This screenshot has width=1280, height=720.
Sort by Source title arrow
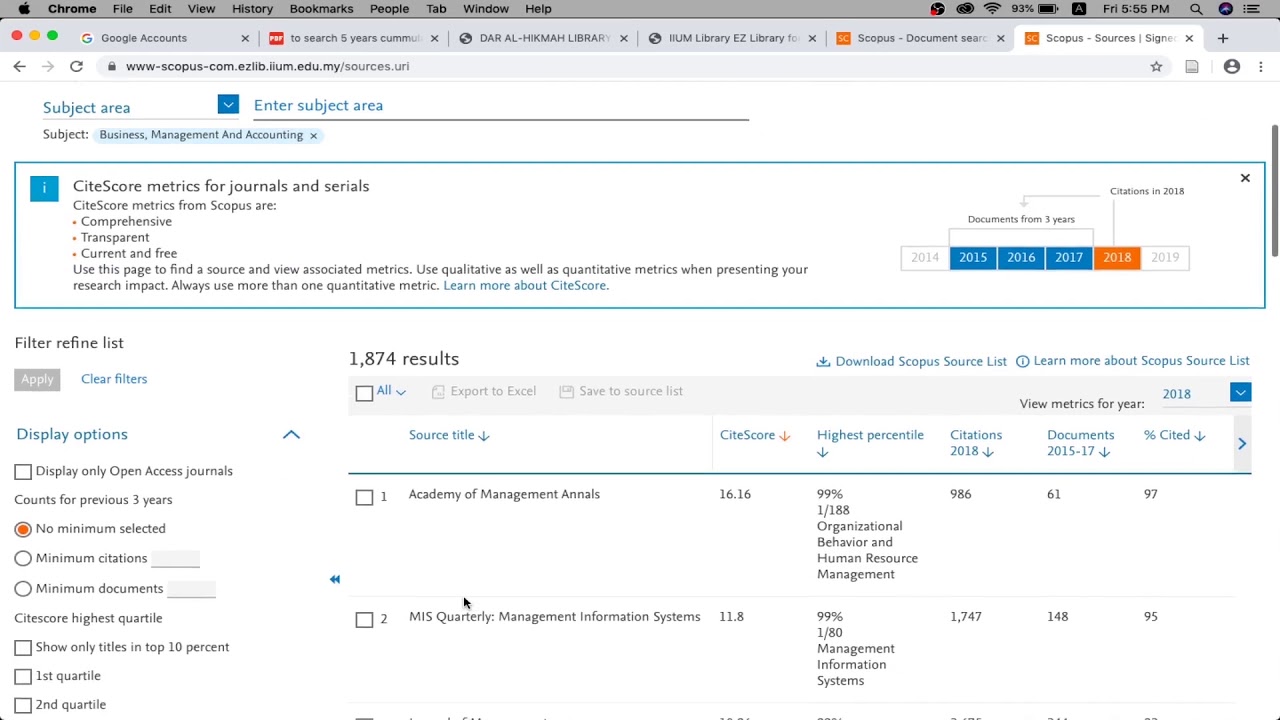(484, 436)
